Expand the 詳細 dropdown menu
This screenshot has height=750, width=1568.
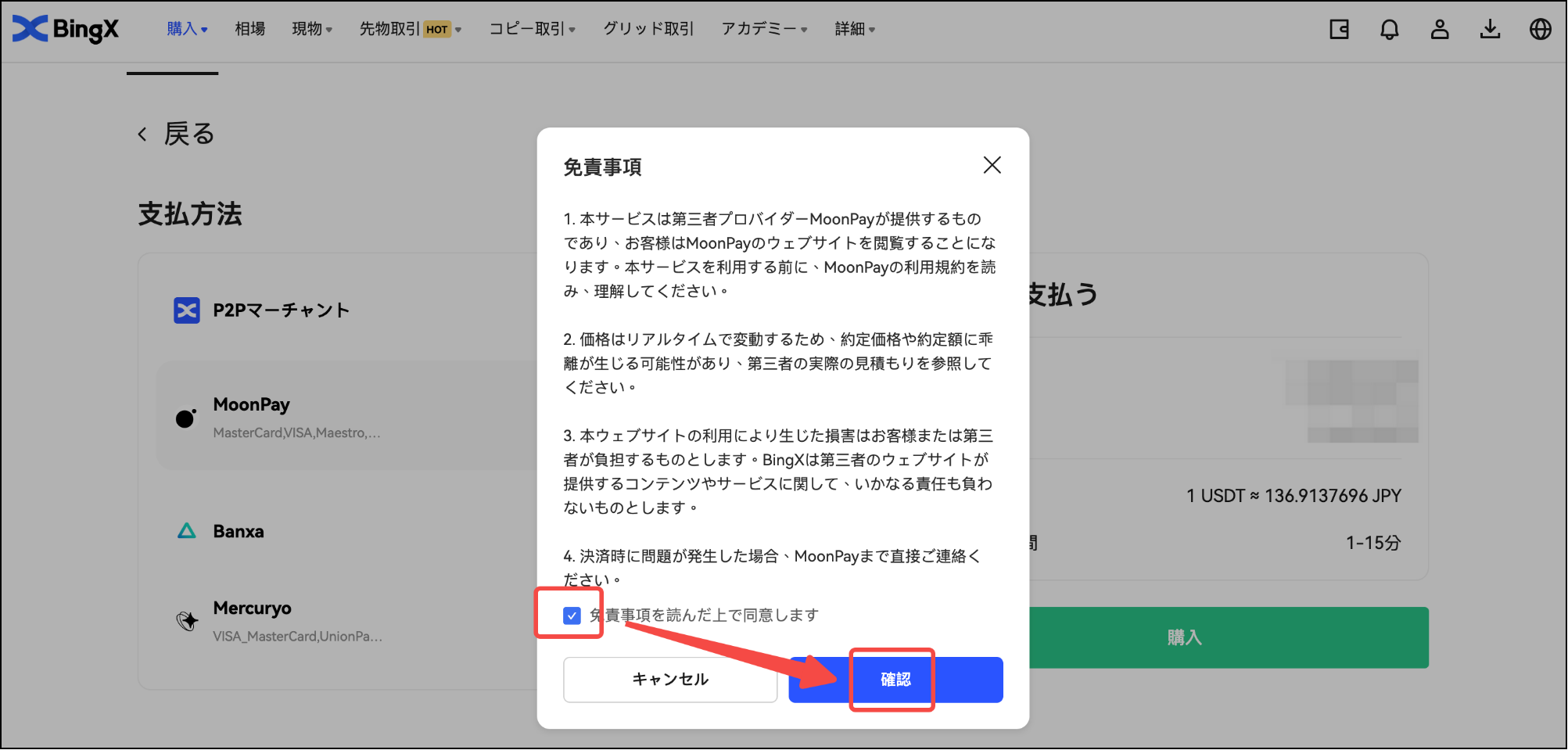pyautogui.click(x=855, y=29)
